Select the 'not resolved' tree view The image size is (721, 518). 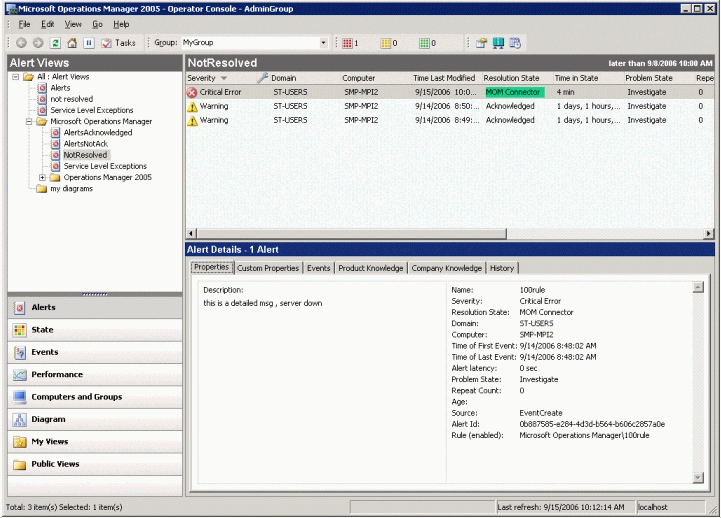[x=72, y=99]
